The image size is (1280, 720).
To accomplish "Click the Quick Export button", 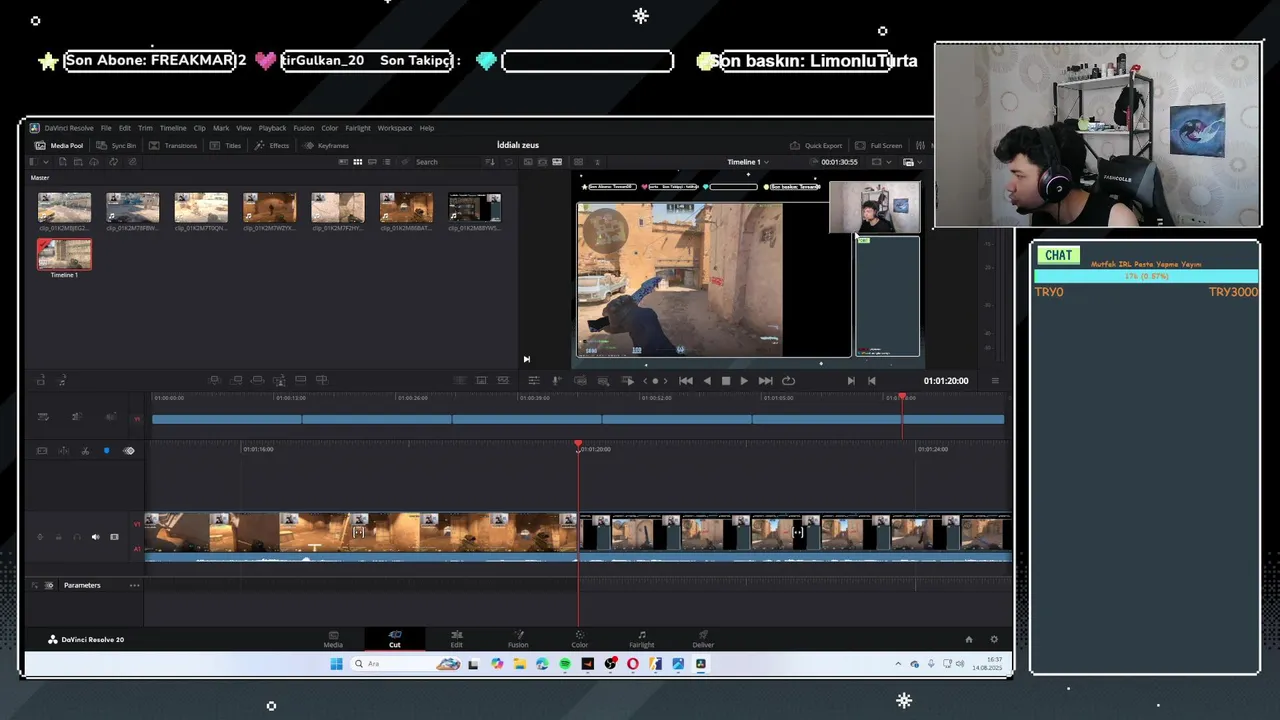I will tap(816, 145).
